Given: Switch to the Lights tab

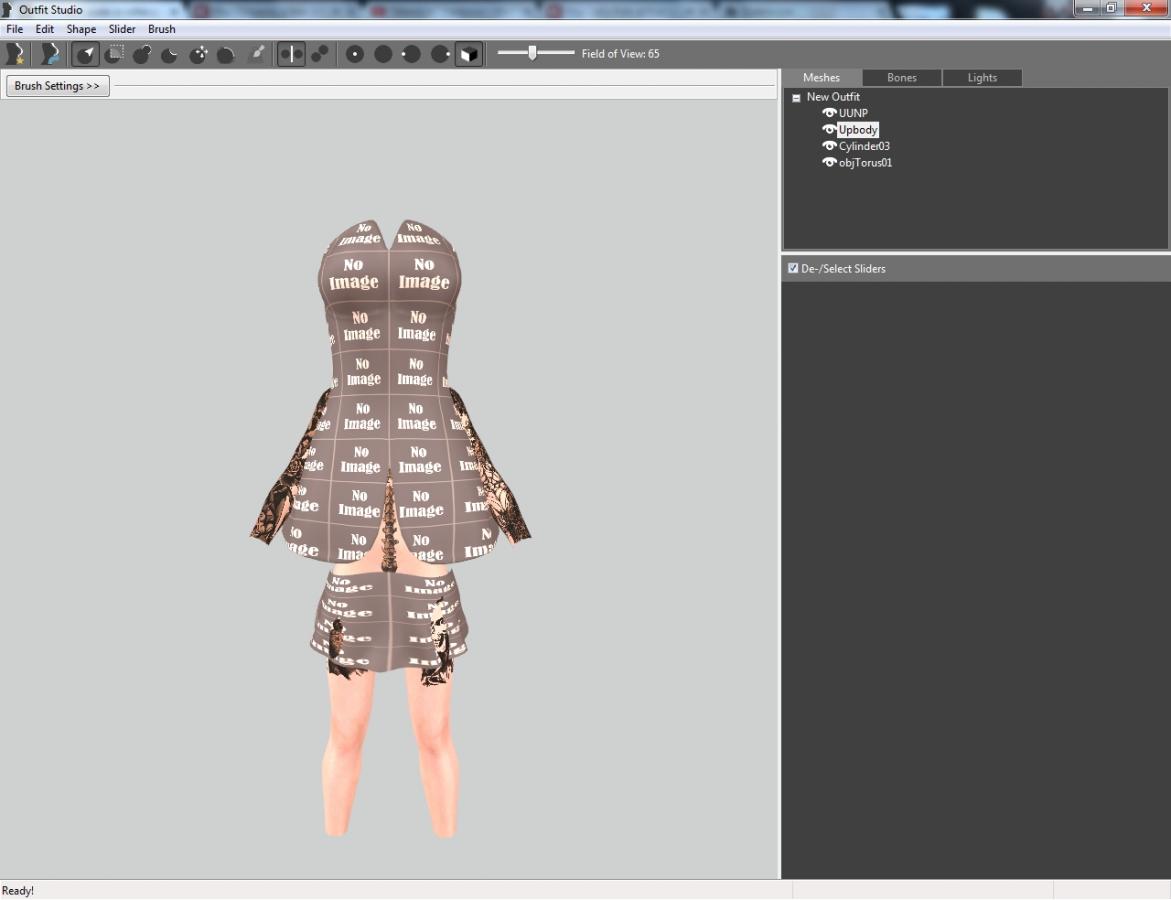Looking at the screenshot, I should point(982,78).
